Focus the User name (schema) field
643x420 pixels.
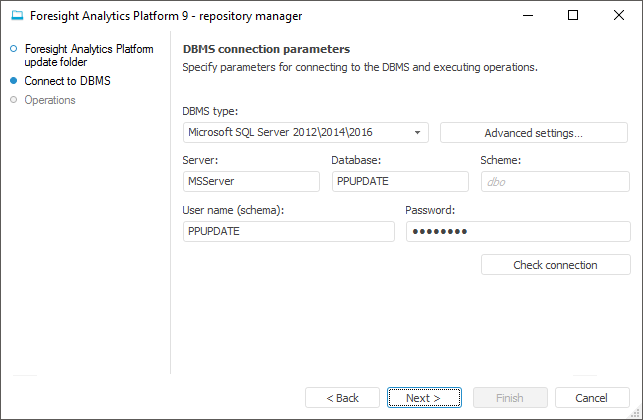pos(288,231)
